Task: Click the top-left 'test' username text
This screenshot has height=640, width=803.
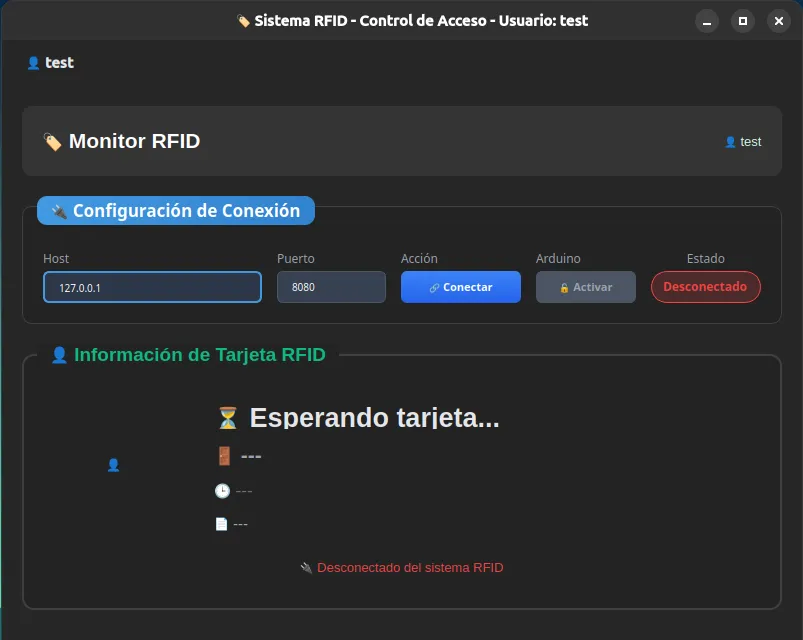Action: click(x=59, y=62)
